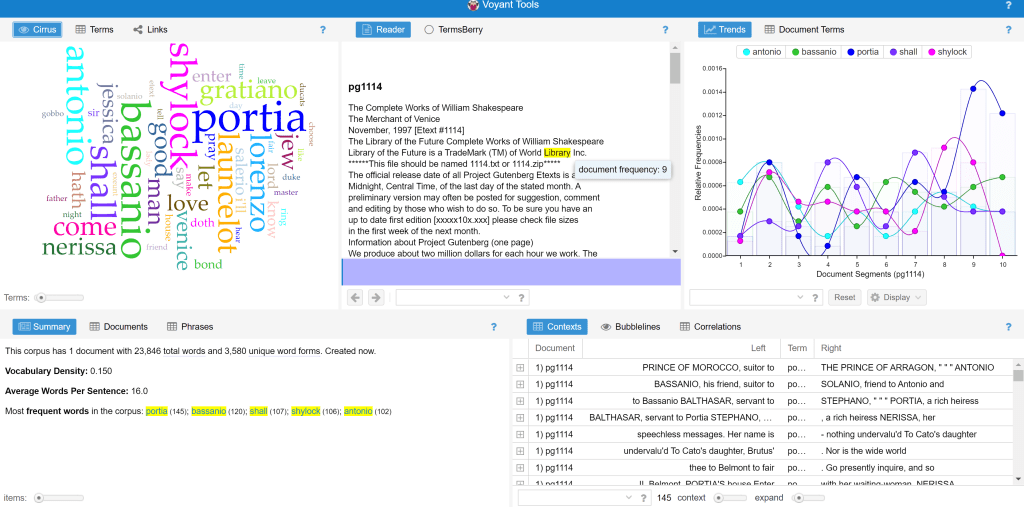
Task: Switch to the Phrases tab
Action: [x=190, y=327]
